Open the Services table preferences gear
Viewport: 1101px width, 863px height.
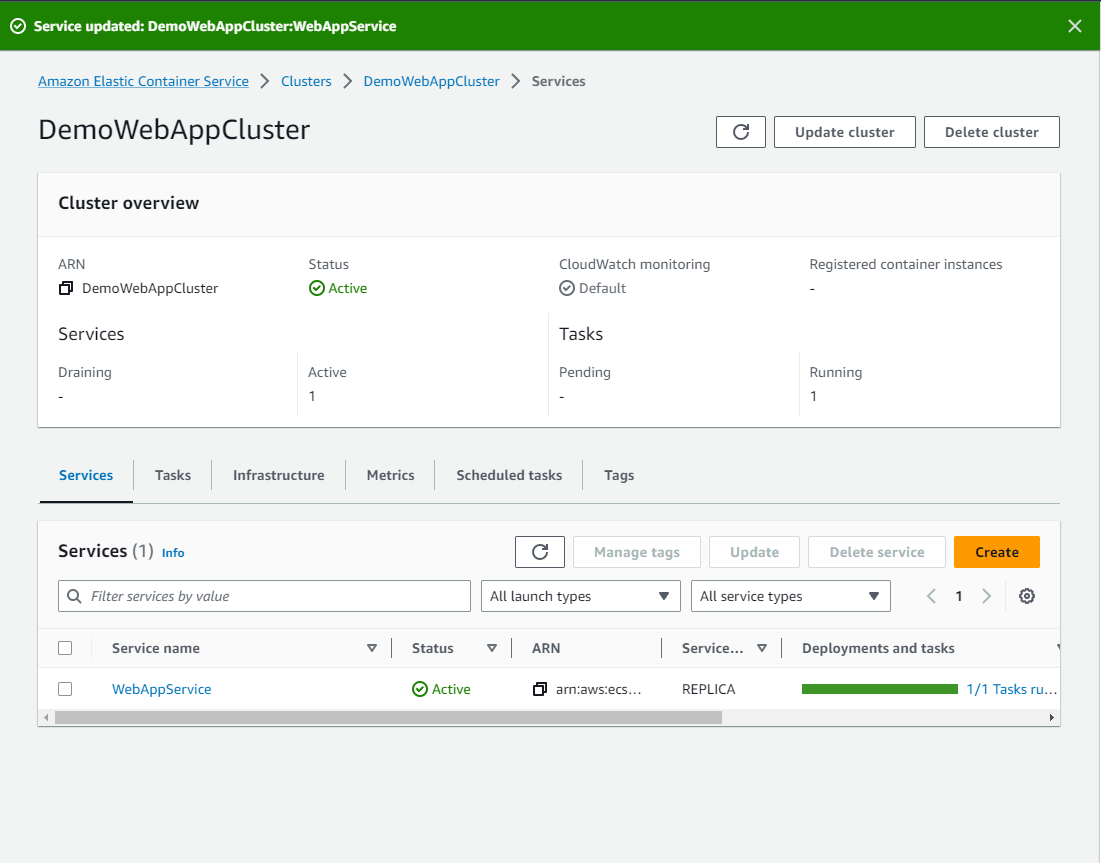1026,595
